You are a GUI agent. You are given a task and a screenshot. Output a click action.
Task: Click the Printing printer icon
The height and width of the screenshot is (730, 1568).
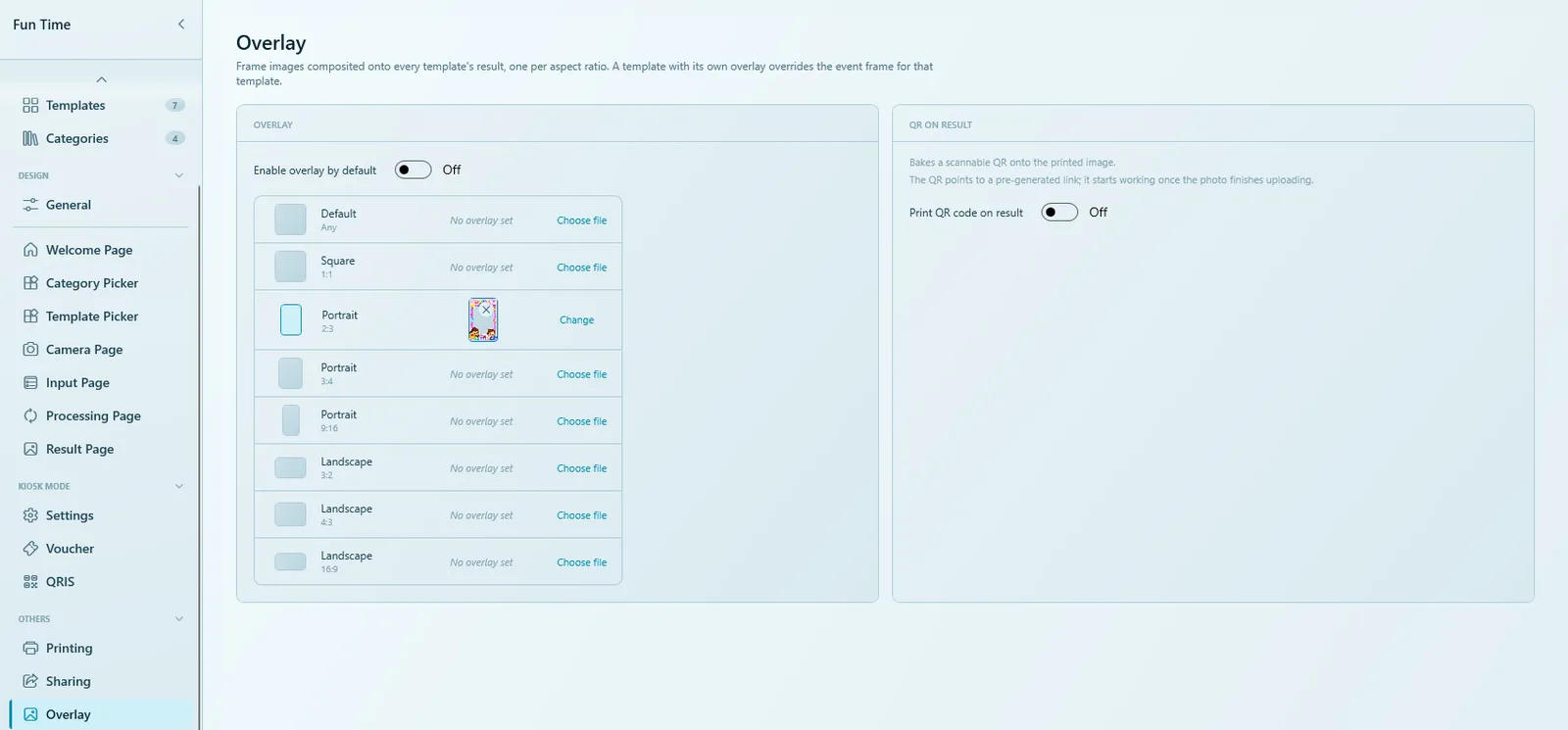coord(30,649)
